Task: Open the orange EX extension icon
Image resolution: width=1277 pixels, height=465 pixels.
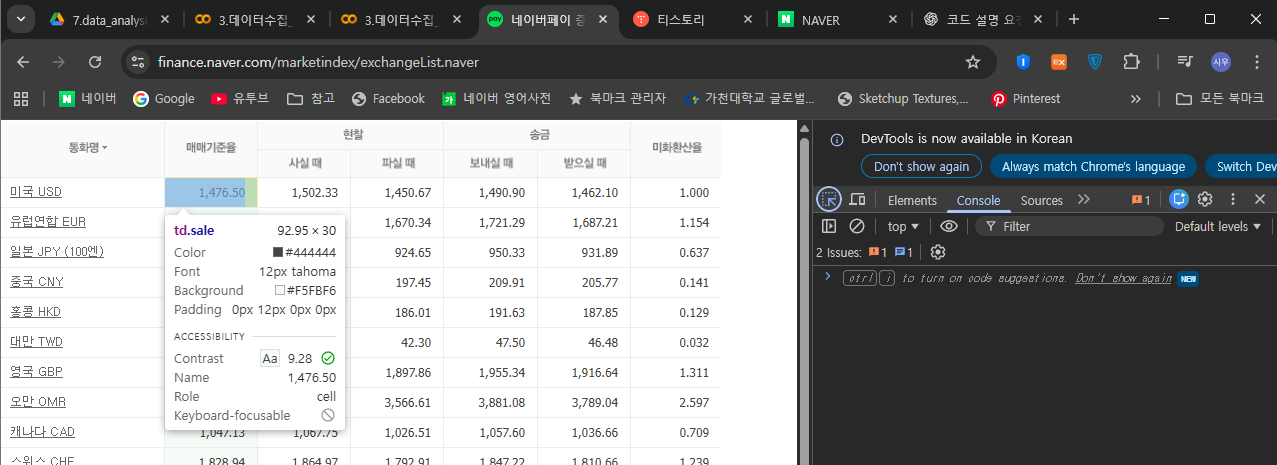Action: tap(1059, 62)
